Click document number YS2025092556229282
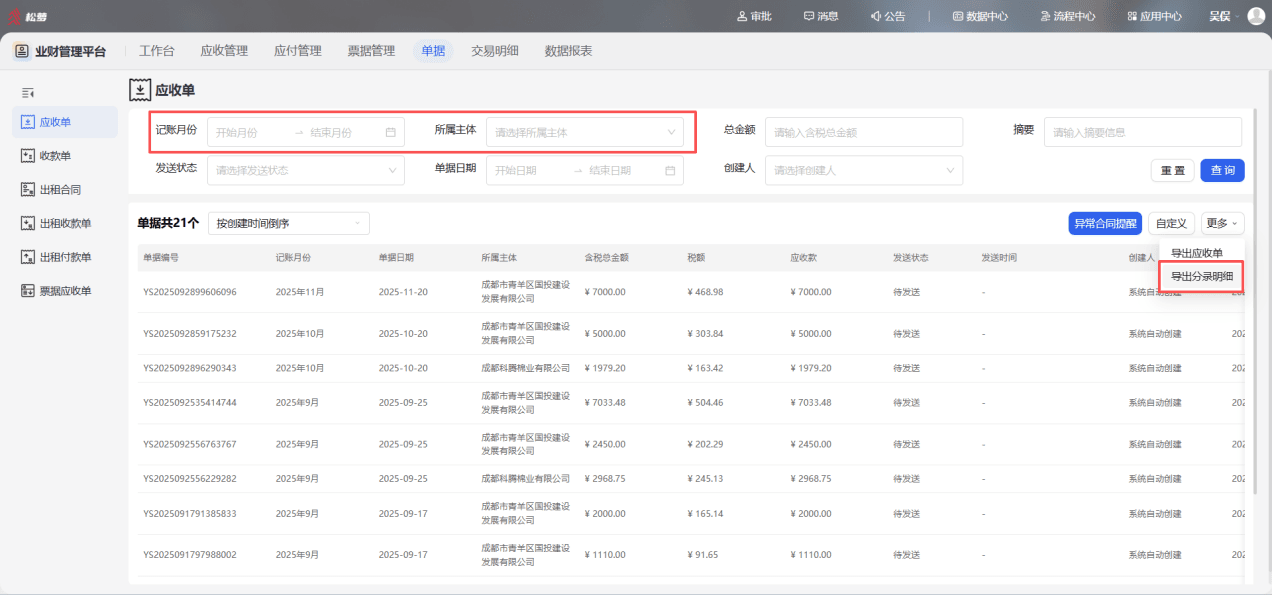Viewport: 1272px width, 595px height. [190, 479]
